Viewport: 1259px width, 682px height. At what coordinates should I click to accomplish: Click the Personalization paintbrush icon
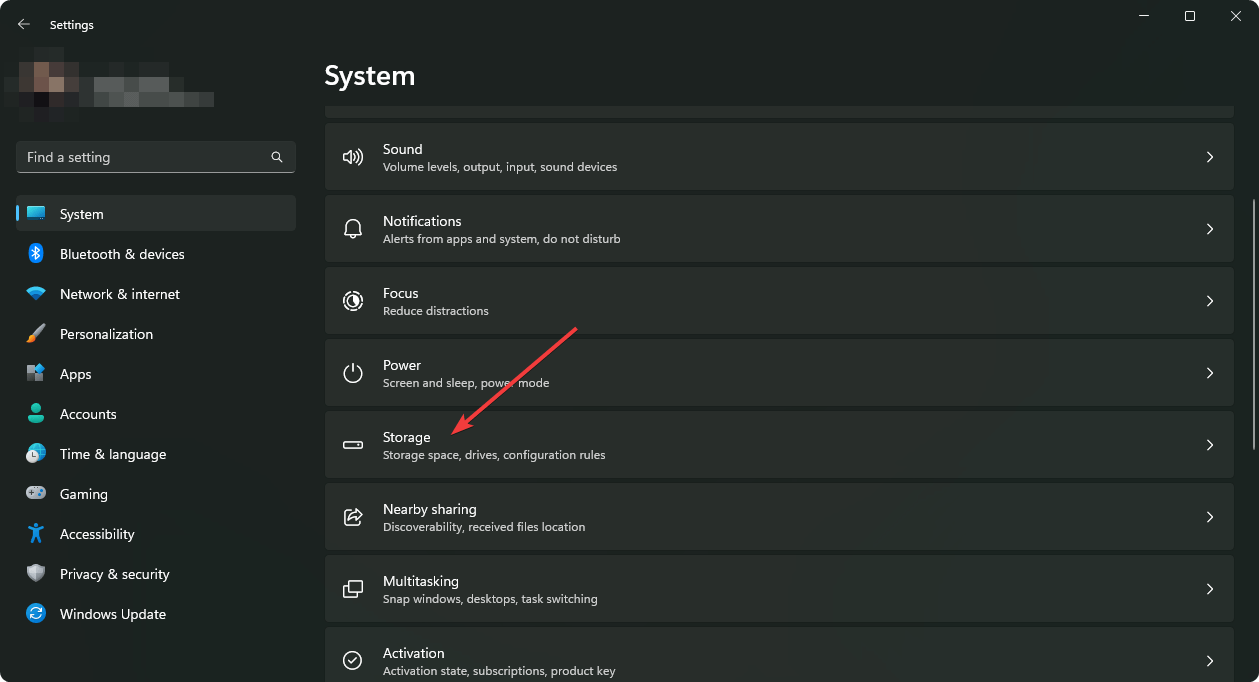(x=36, y=334)
